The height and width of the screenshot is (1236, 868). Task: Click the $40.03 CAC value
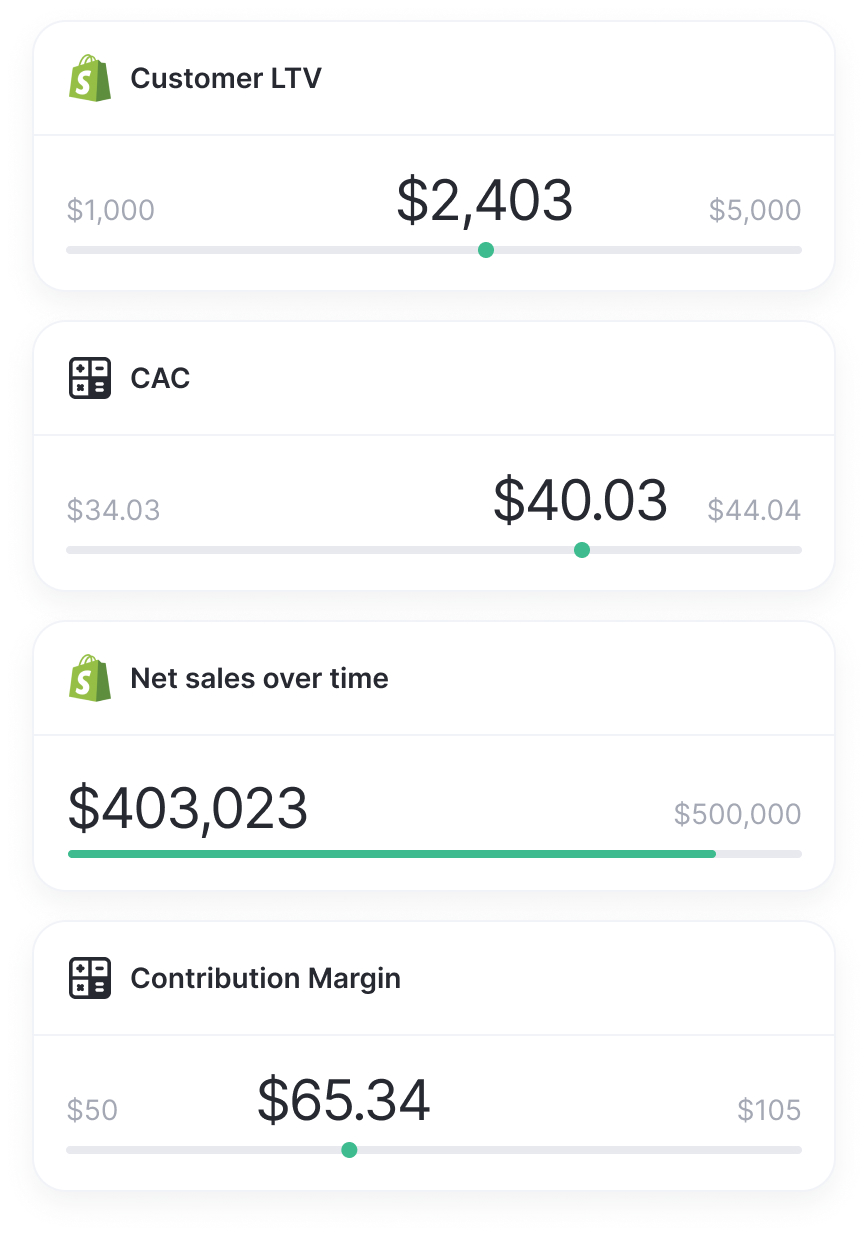click(580, 500)
